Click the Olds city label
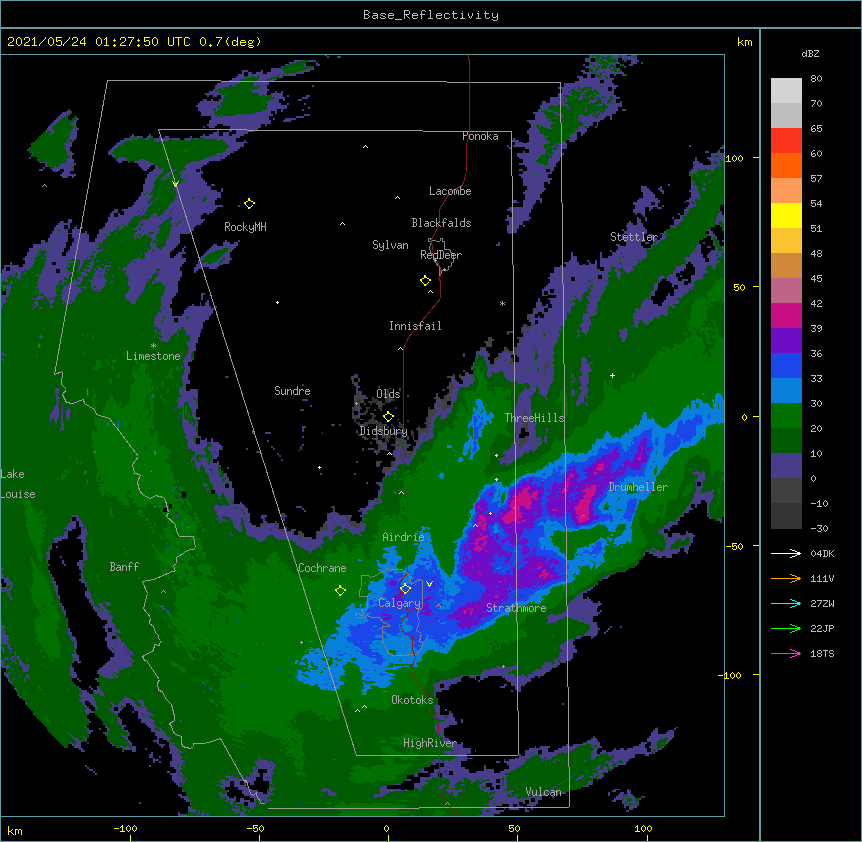 [x=388, y=394]
